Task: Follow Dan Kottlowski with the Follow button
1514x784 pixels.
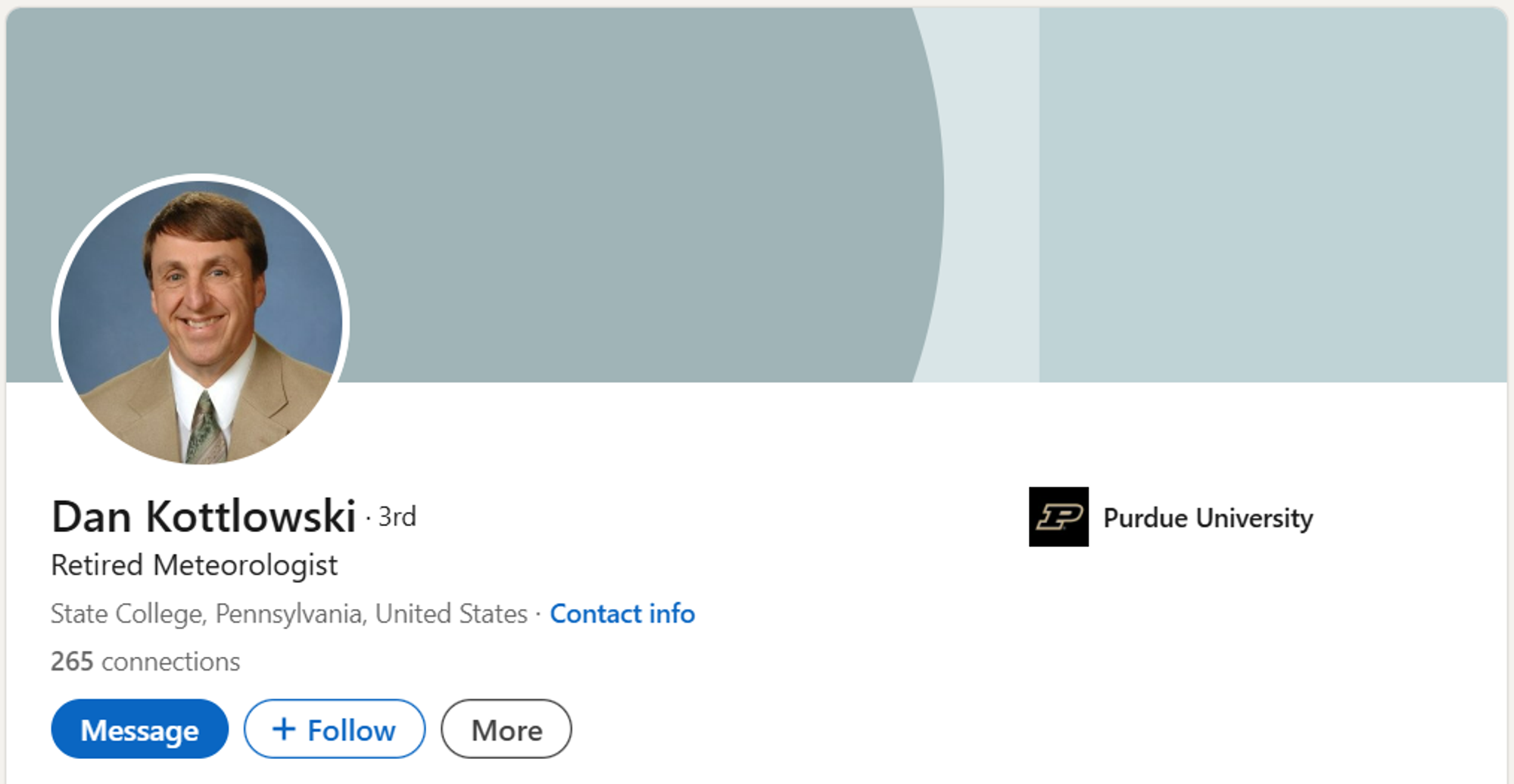Action: 335,729
